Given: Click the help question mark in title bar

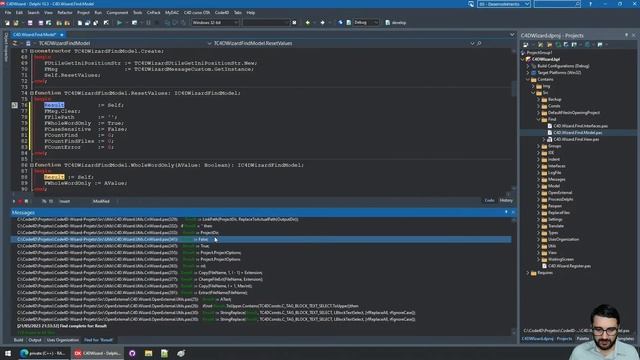Looking at the screenshot, I should click(590, 4).
